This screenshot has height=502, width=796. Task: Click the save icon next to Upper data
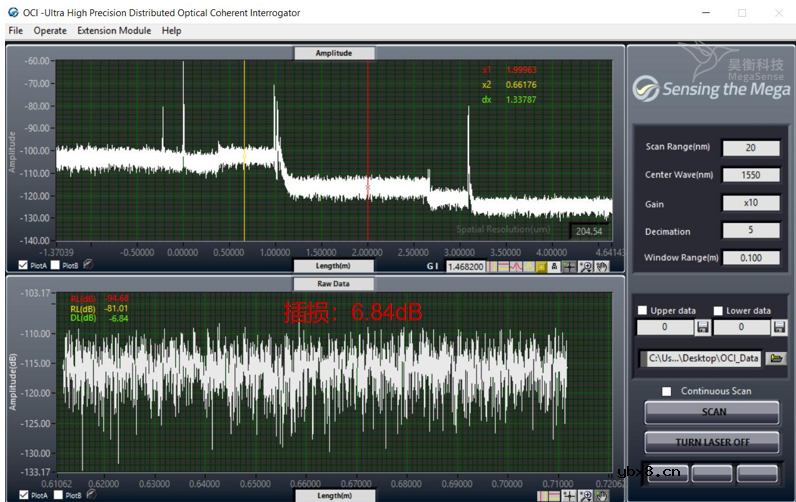703,327
